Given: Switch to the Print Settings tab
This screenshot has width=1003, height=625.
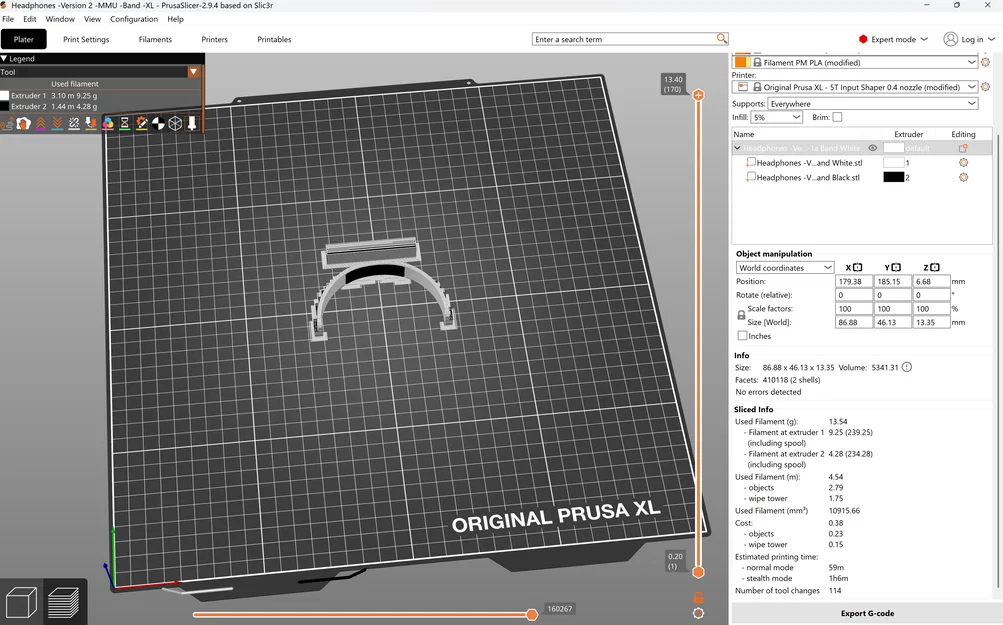Looking at the screenshot, I should coord(86,39).
